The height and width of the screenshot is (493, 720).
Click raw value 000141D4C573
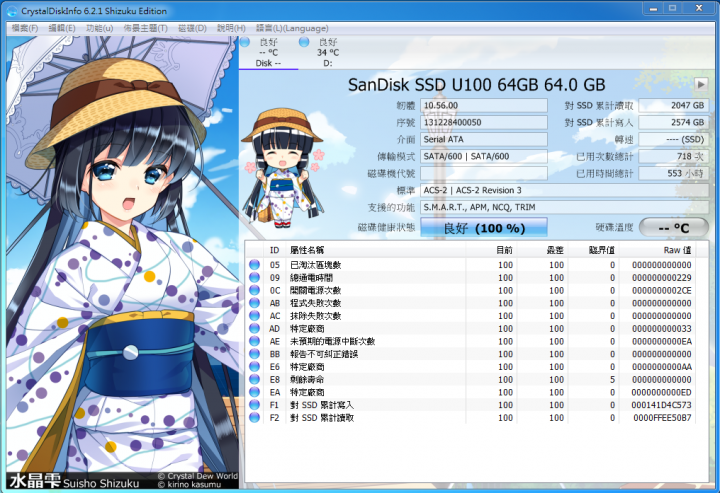point(661,405)
